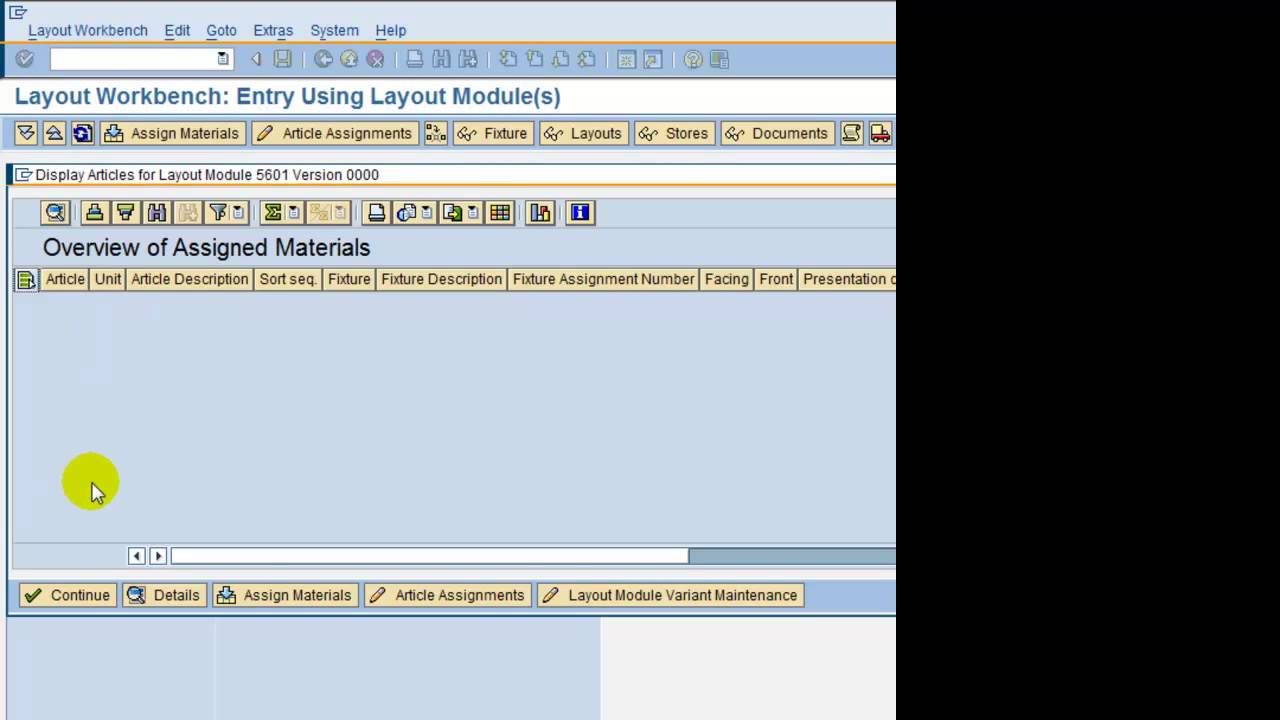
Task: Click the Customize local layout icon
Action: 719,60
